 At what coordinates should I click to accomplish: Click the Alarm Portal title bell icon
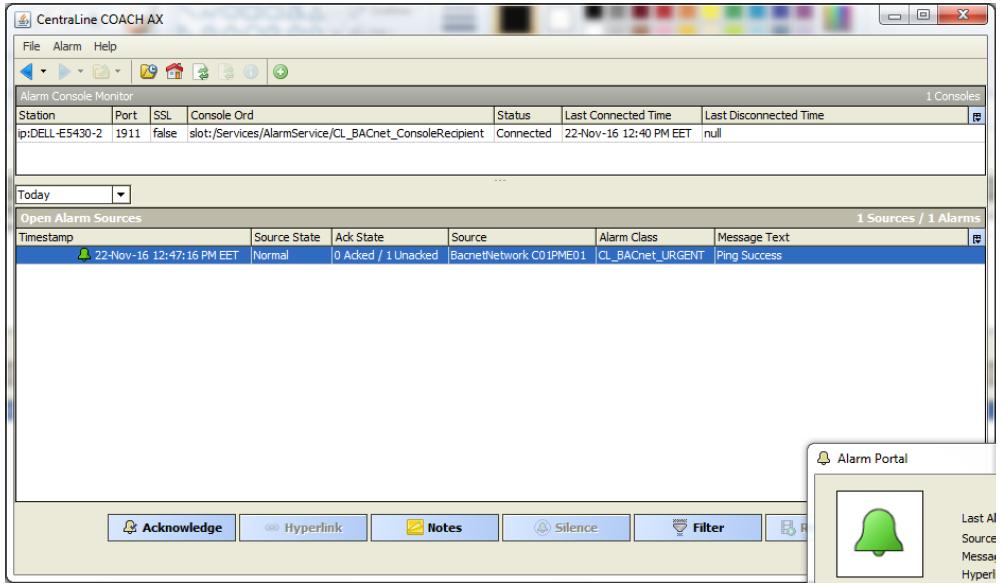click(x=823, y=458)
